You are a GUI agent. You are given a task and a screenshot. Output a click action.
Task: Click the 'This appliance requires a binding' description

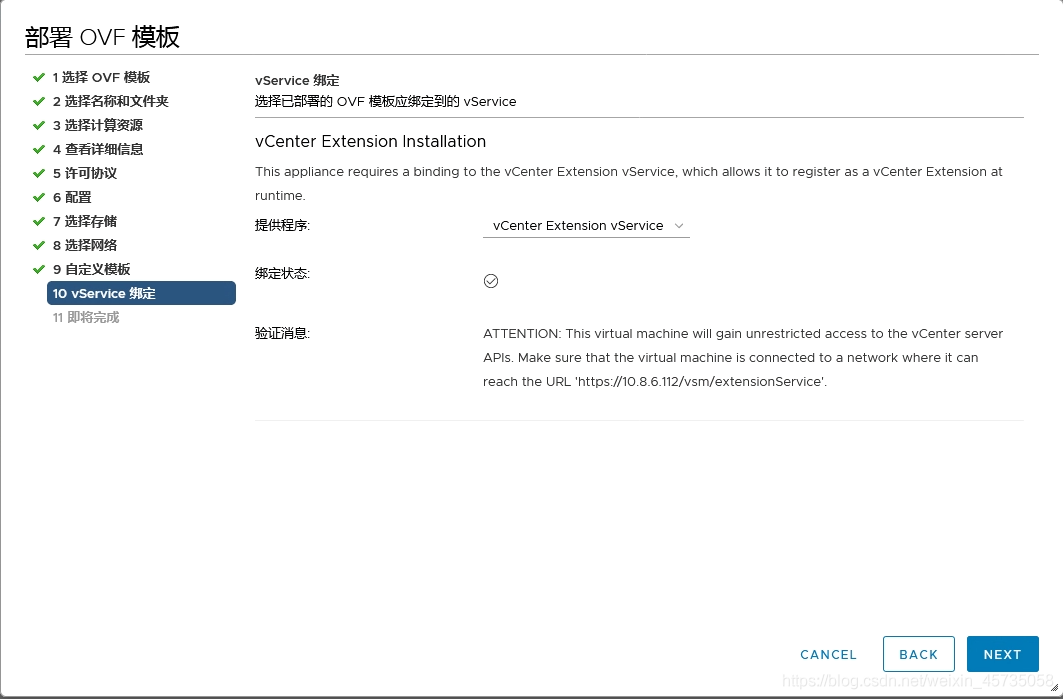pyautogui.click(x=628, y=183)
